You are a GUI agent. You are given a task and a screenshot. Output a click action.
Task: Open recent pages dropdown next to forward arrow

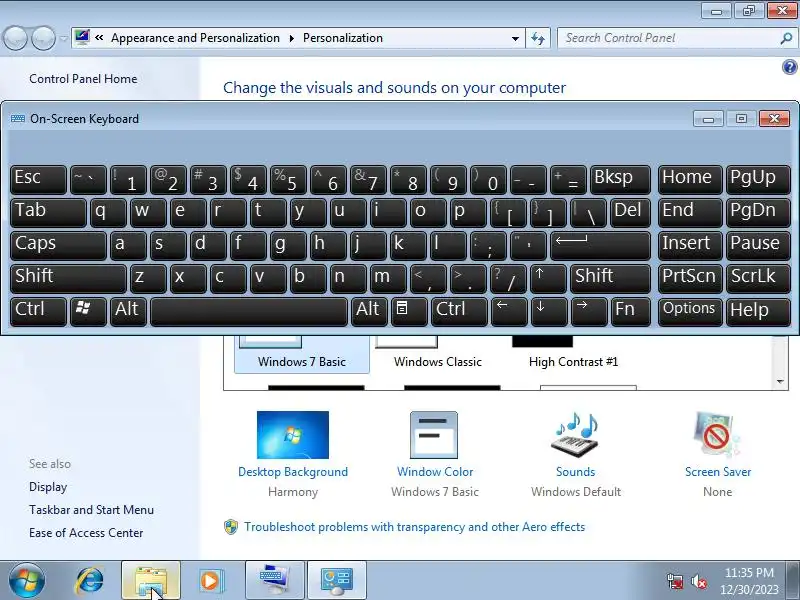point(63,38)
